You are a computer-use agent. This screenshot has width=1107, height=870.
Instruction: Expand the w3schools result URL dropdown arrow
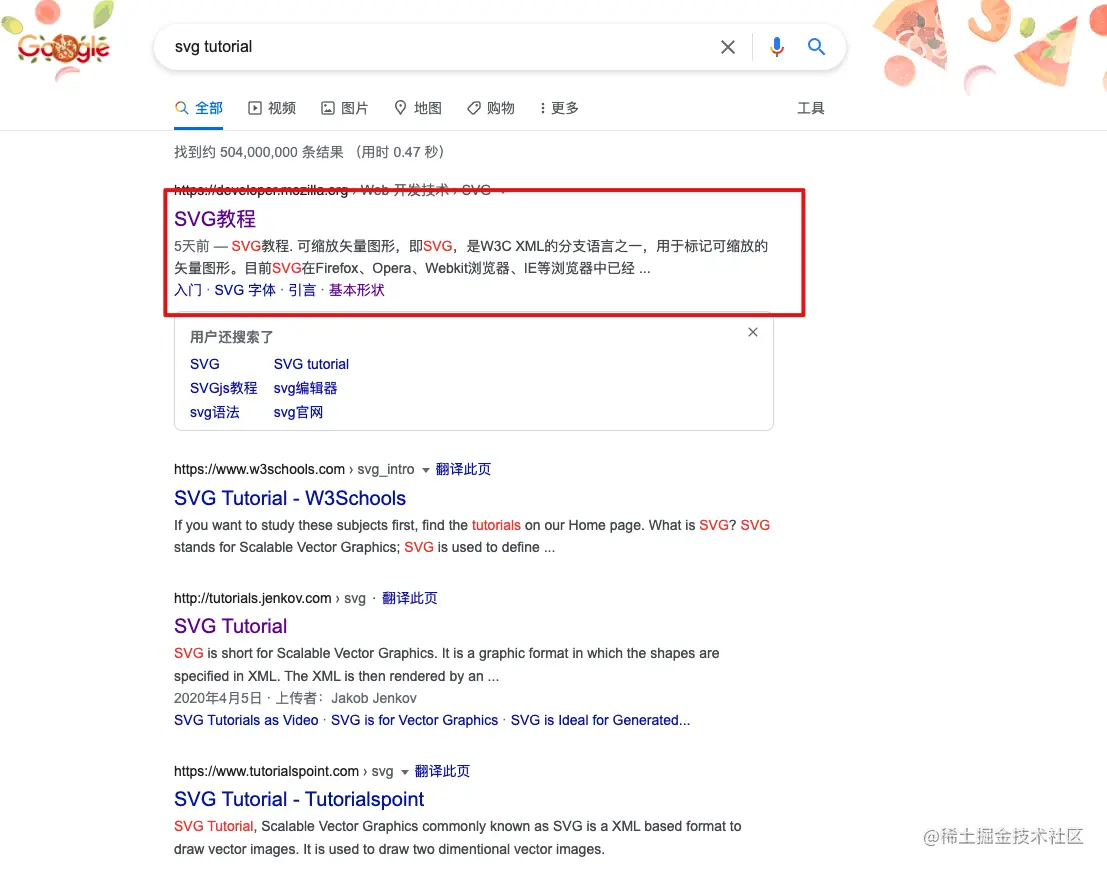426,470
